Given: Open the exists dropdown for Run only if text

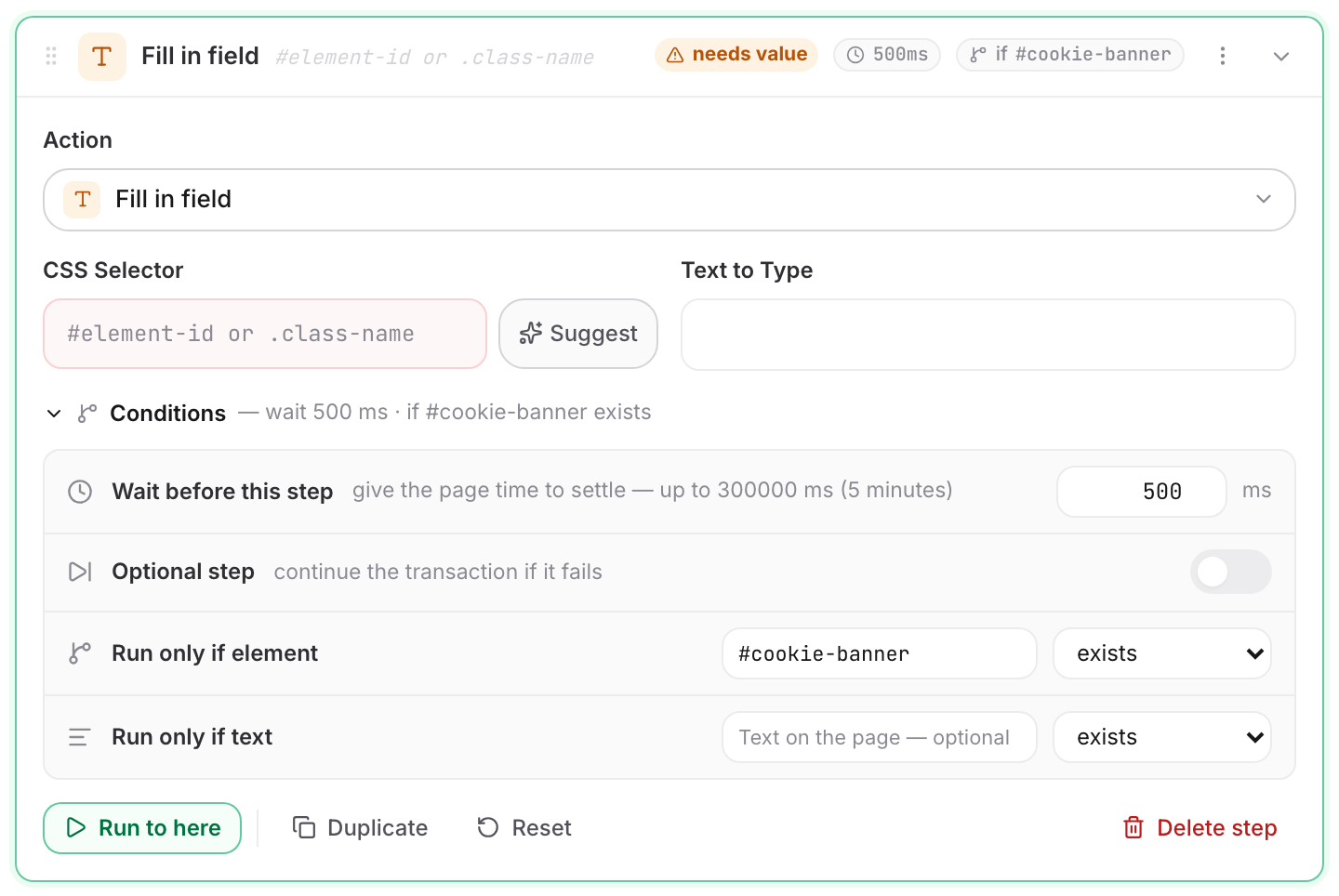Looking at the screenshot, I should point(1162,737).
